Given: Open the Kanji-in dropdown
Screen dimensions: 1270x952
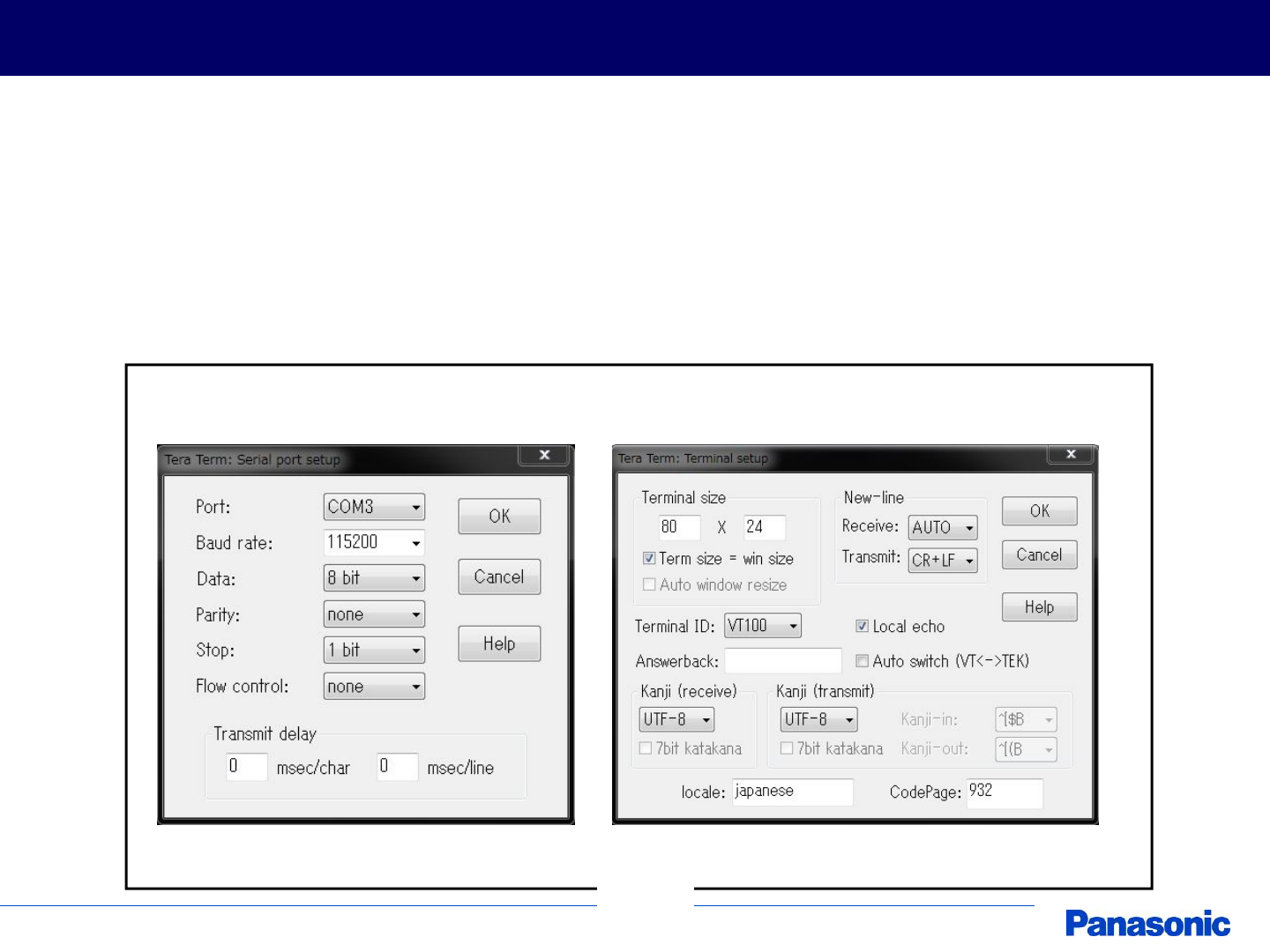Looking at the screenshot, I should pyautogui.click(x=1026, y=719).
